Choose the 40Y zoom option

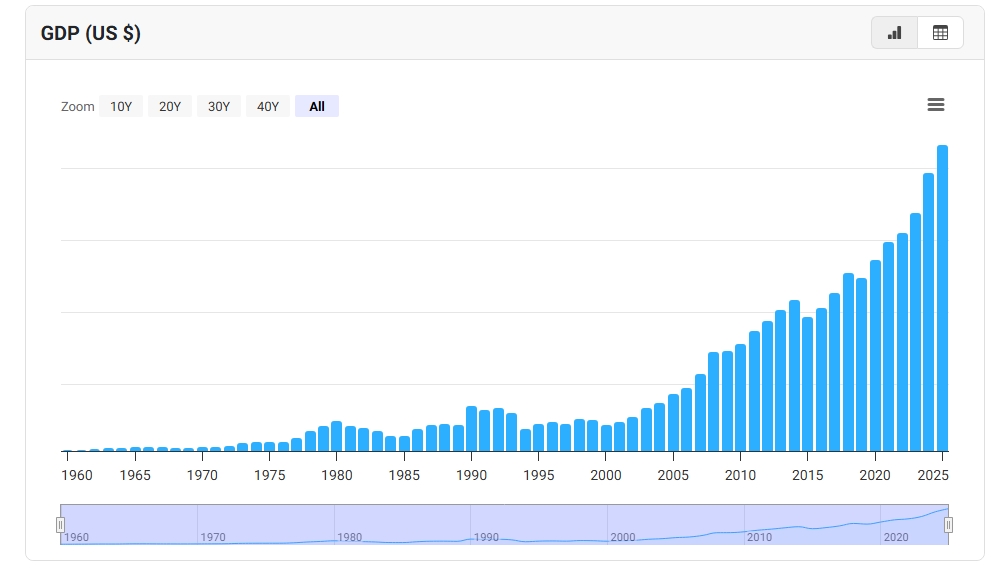click(x=268, y=106)
